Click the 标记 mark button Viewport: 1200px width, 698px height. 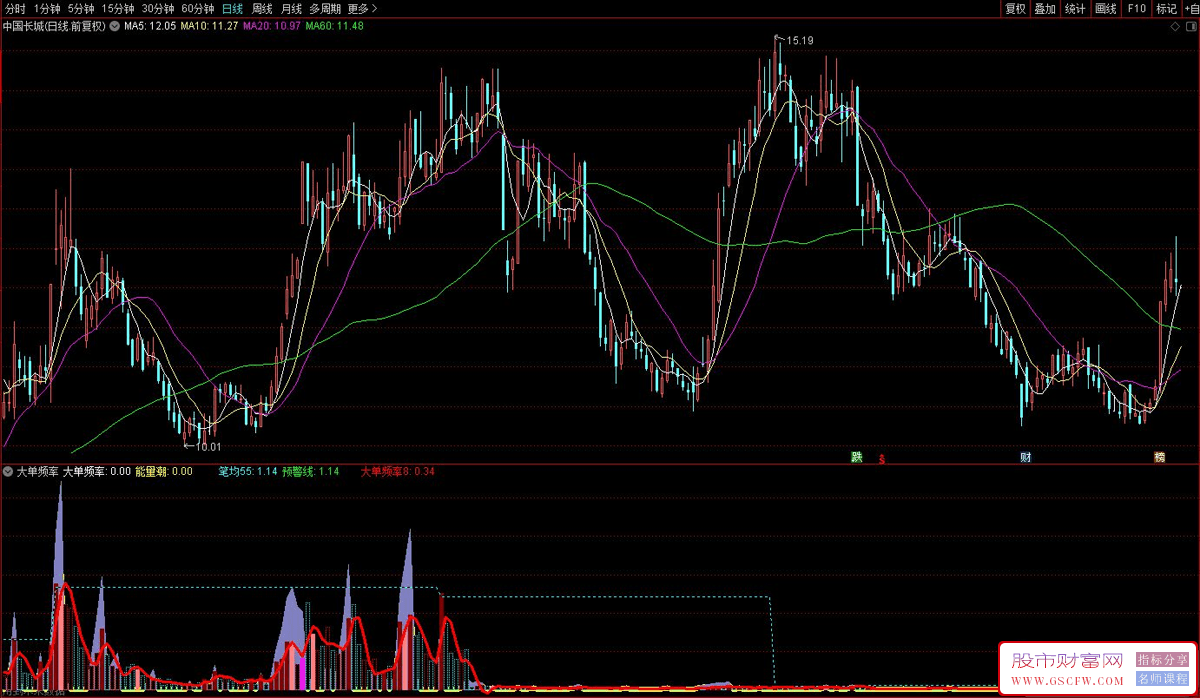tap(1166, 8)
